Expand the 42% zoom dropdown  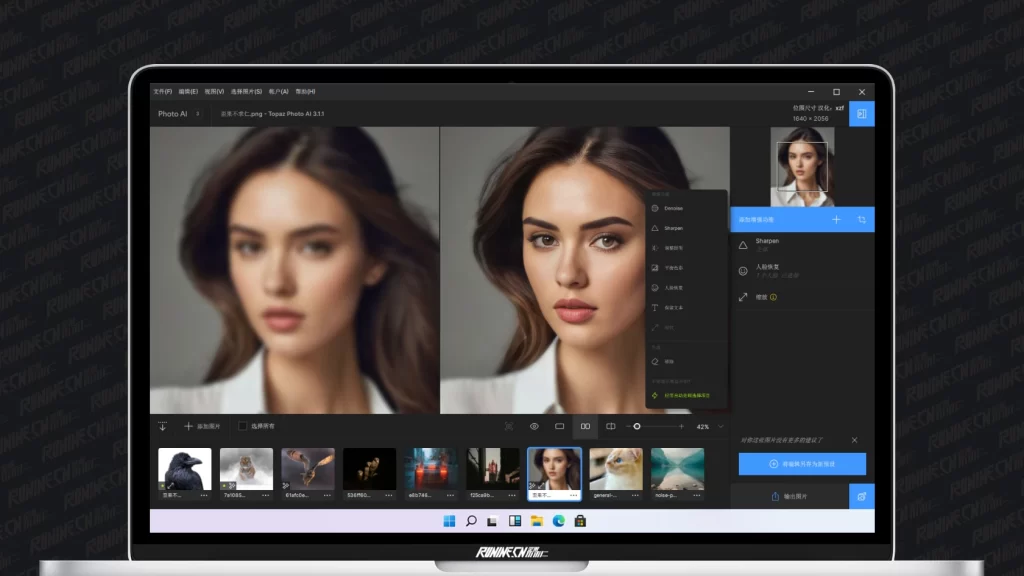coord(720,426)
